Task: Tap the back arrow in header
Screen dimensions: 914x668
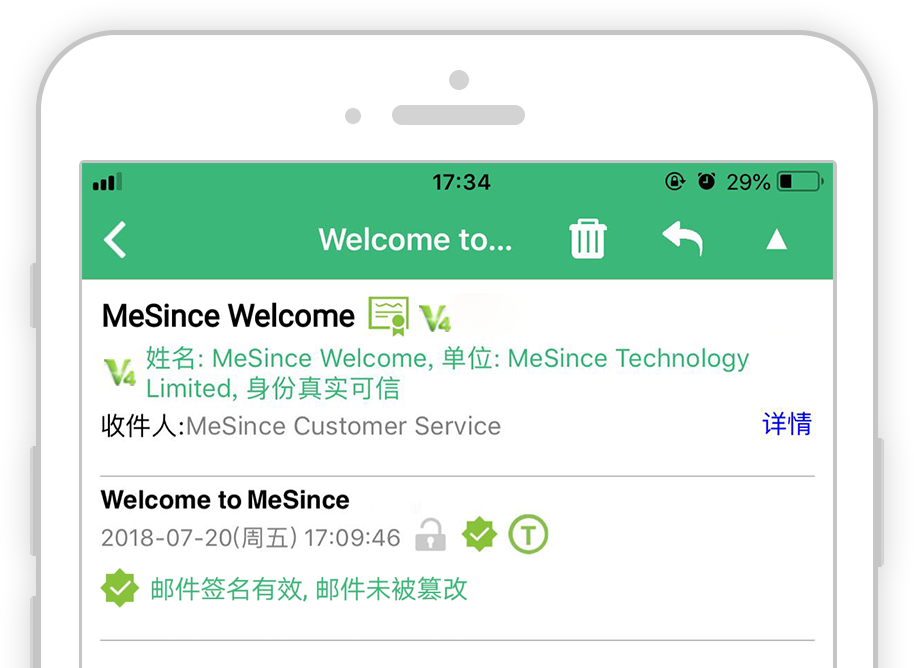Action: click(x=115, y=239)
